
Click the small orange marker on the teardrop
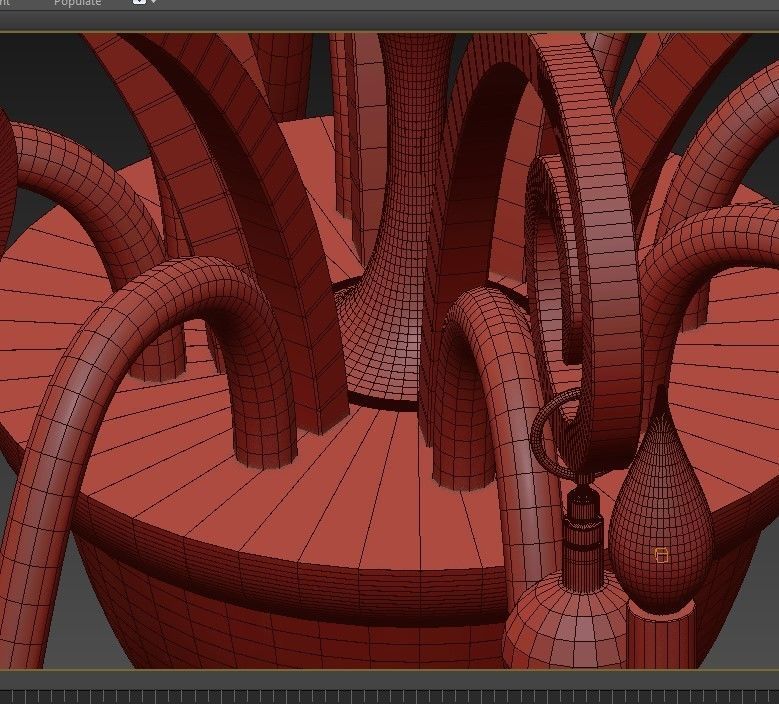pos(661,555)
